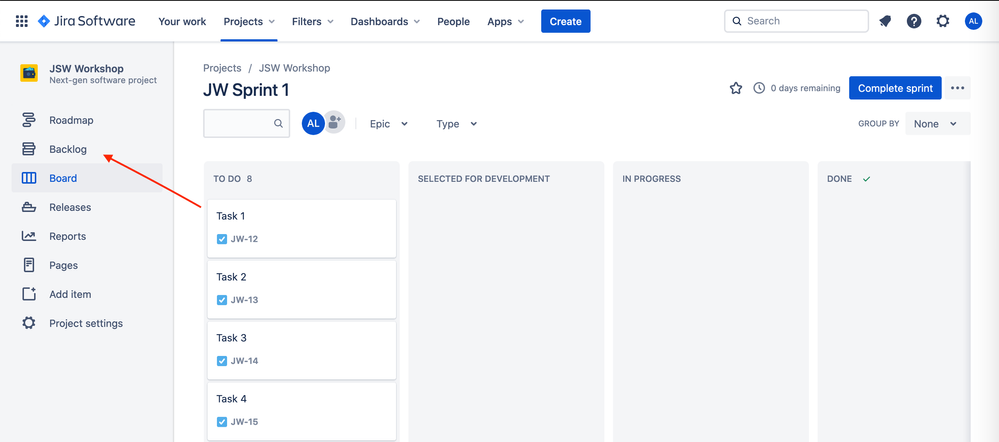999x442 pixels.
Task: Click the JW Sprint 1 title
Action: tap(246, 90)
